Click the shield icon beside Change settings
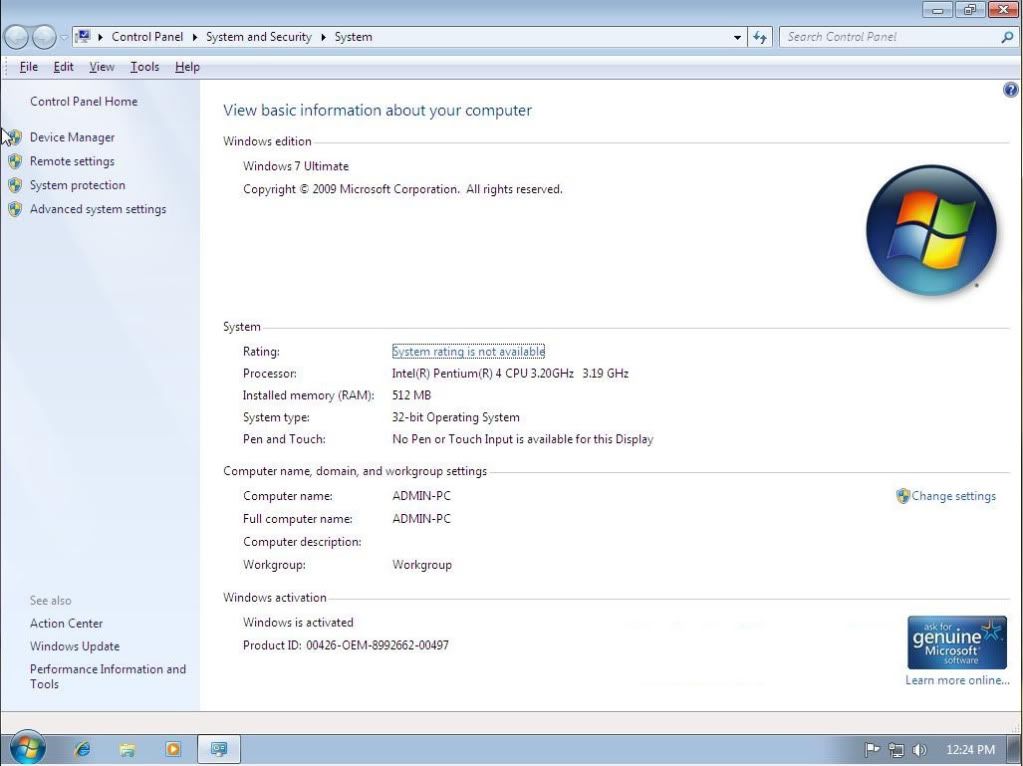The width and height of the screenshot is (1023, 766). click(902, 496)
